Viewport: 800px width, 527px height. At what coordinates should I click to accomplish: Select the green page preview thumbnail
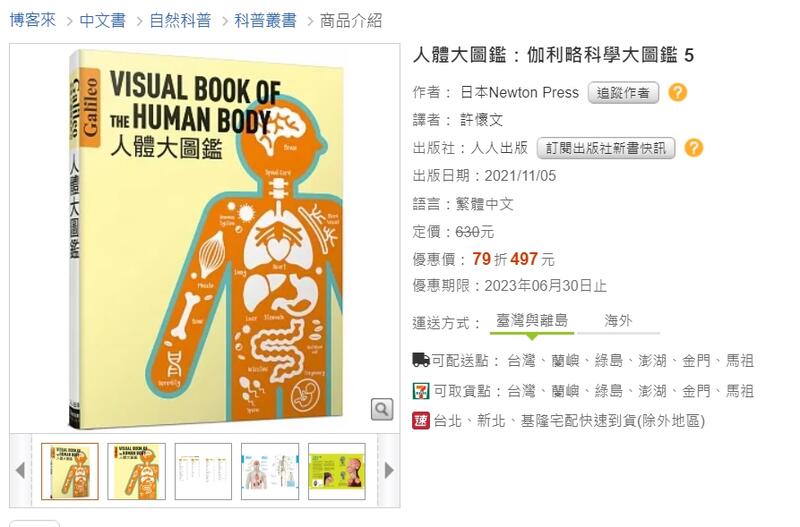[337, 471]
